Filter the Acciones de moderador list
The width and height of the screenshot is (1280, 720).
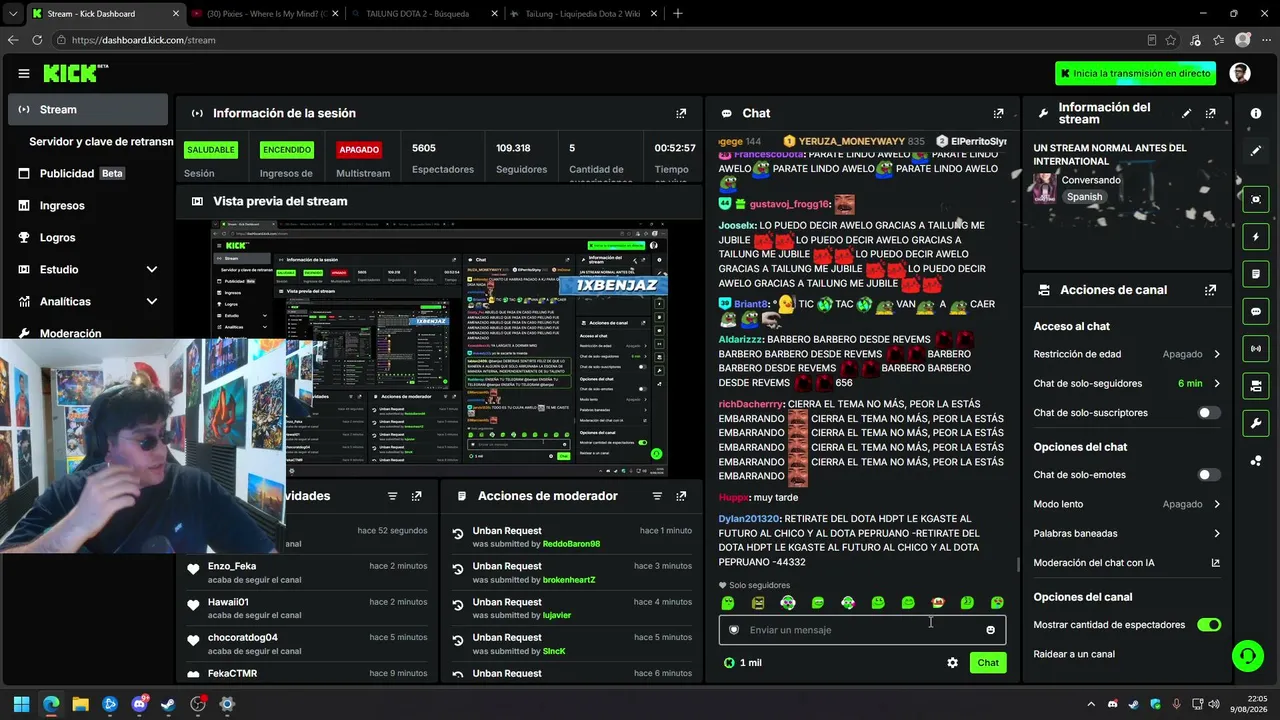[x=657, y=496]
